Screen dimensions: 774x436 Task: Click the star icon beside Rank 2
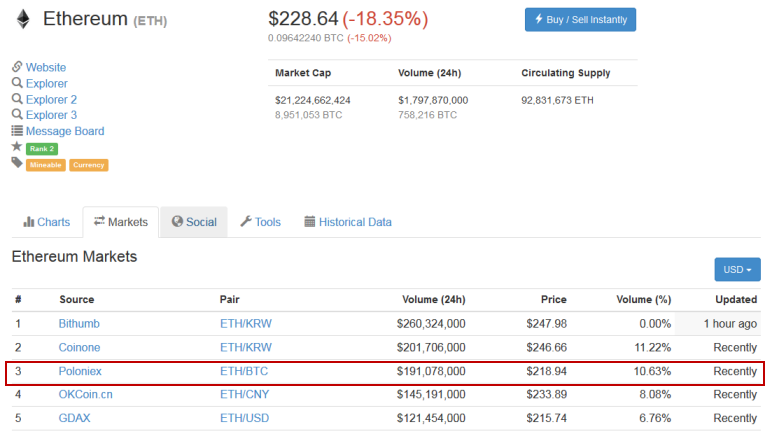17,147
